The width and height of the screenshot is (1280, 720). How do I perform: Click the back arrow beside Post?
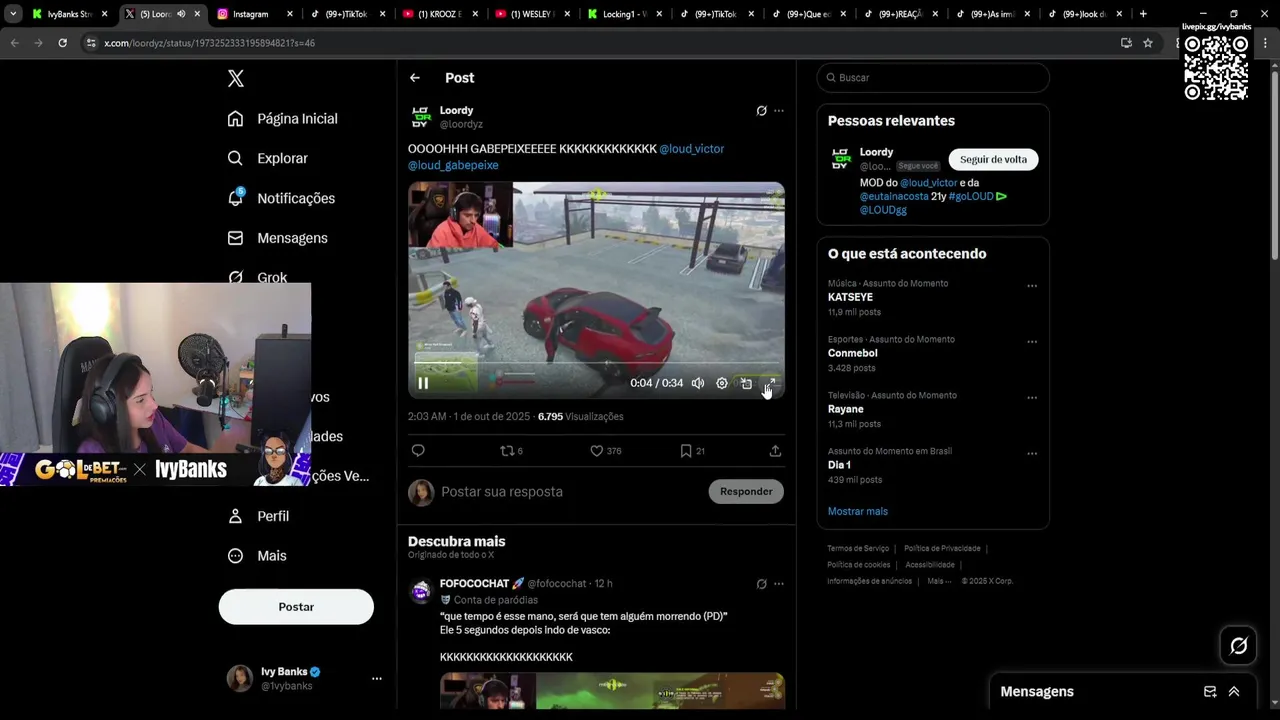click(x=414, y=78)
